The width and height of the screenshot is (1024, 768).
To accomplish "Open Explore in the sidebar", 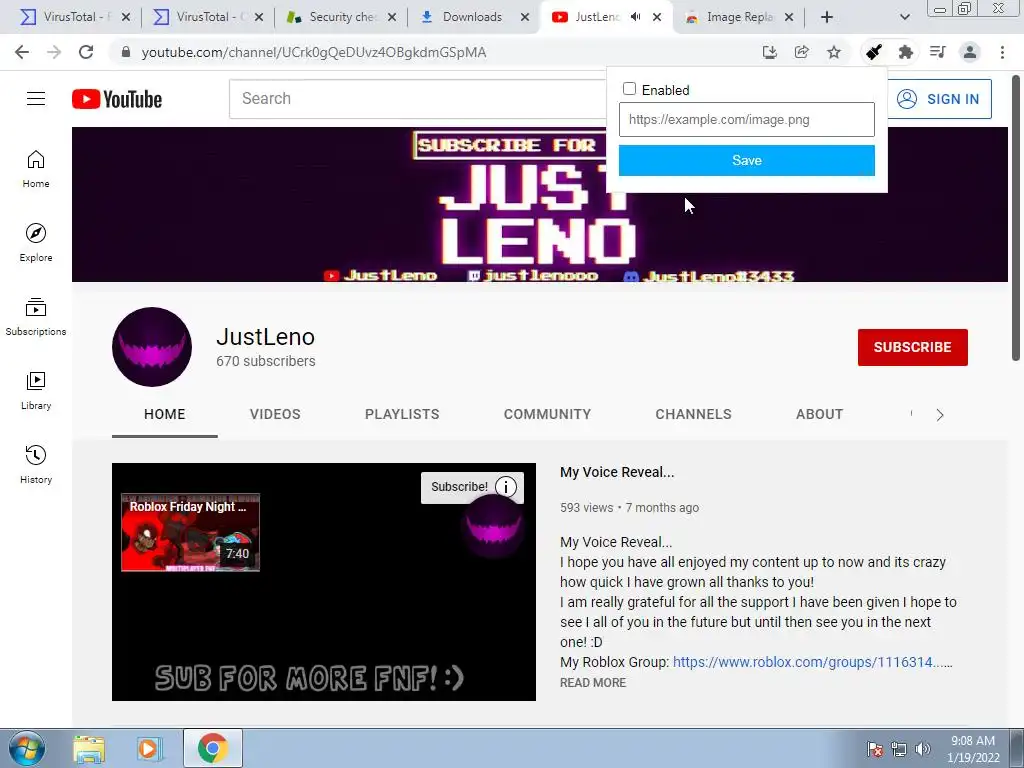I will coord(36,243).
